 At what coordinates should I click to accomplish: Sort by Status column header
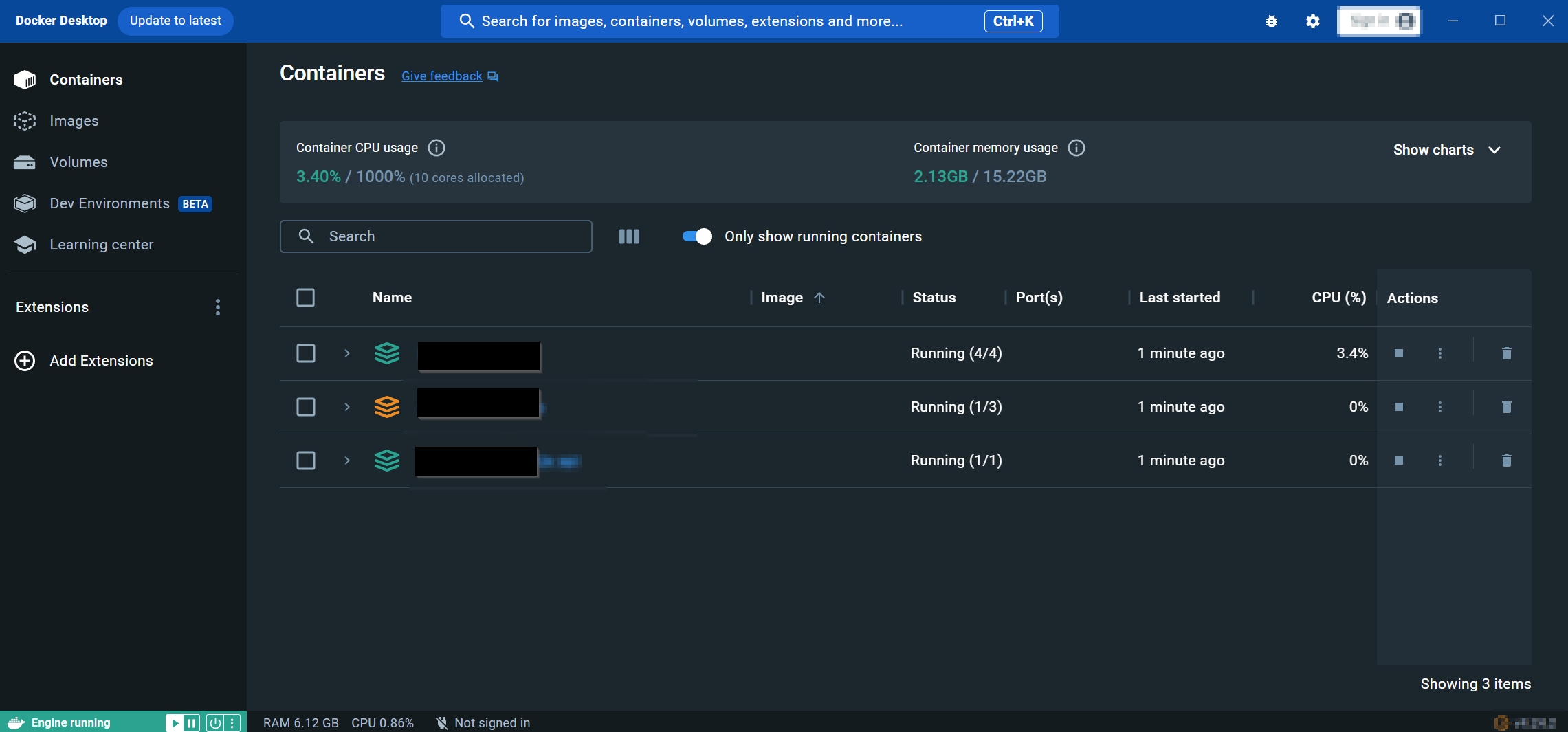tap(934, 298)
